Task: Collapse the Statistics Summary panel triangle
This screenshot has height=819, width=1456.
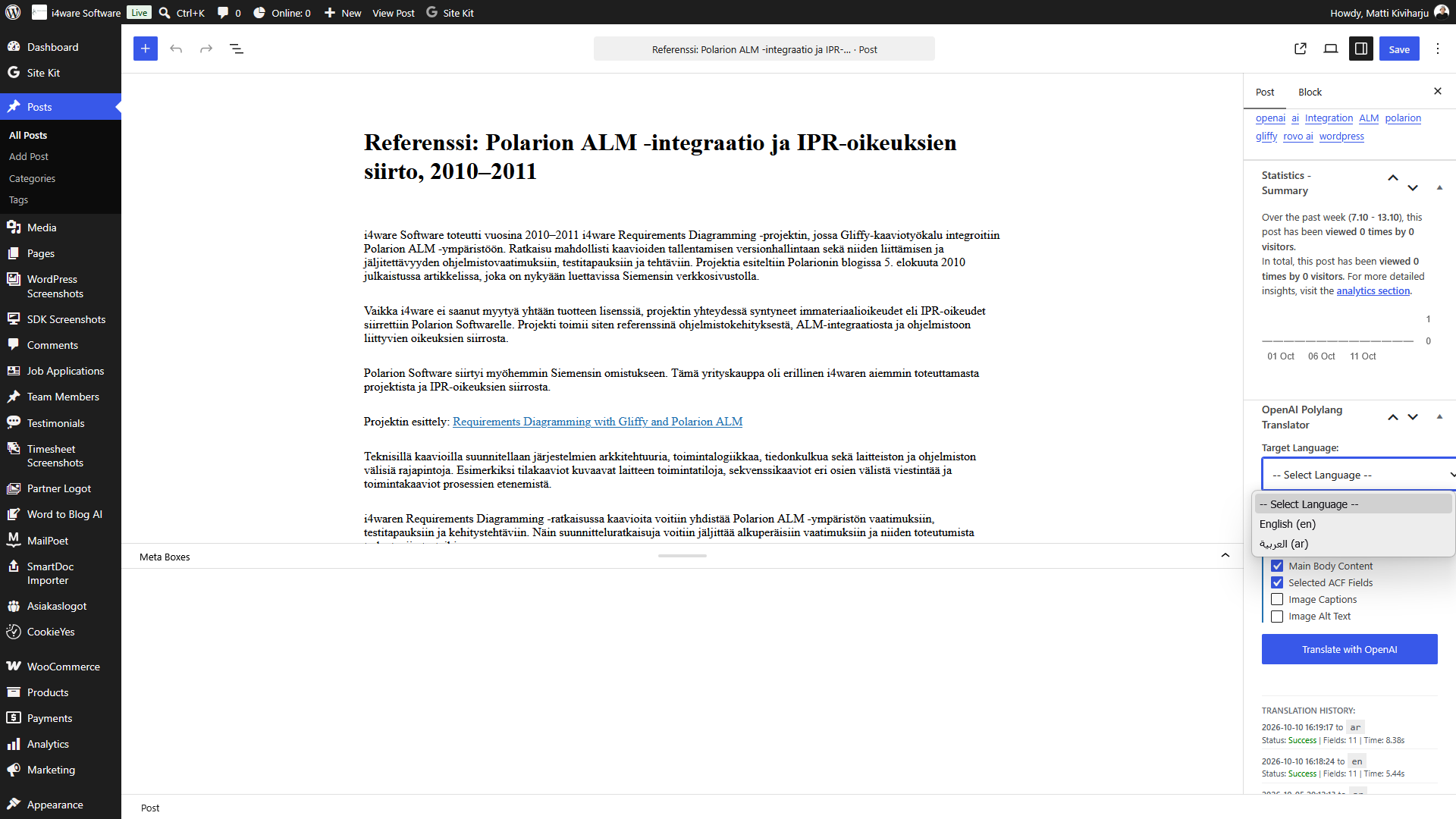Action: (1439, 187)
